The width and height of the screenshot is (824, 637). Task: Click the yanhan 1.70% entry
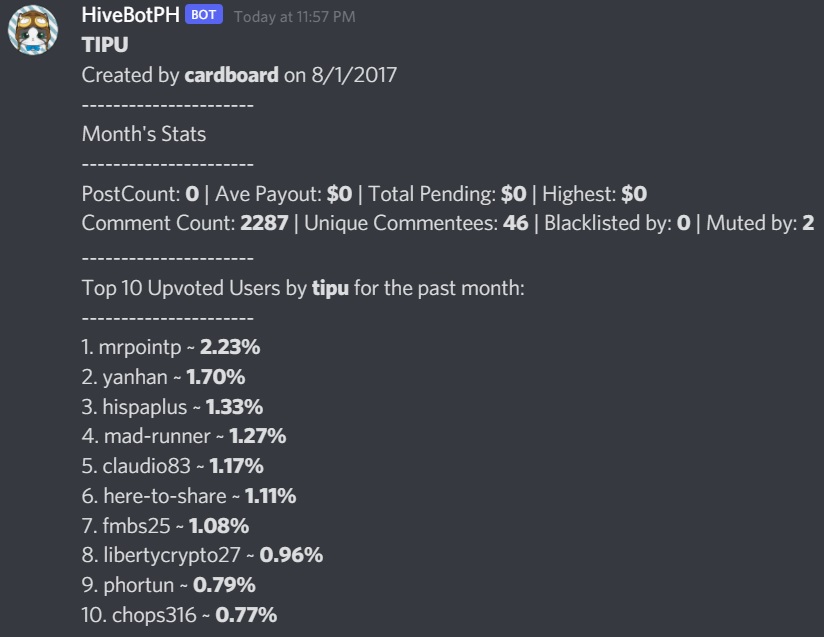[163, 377]
